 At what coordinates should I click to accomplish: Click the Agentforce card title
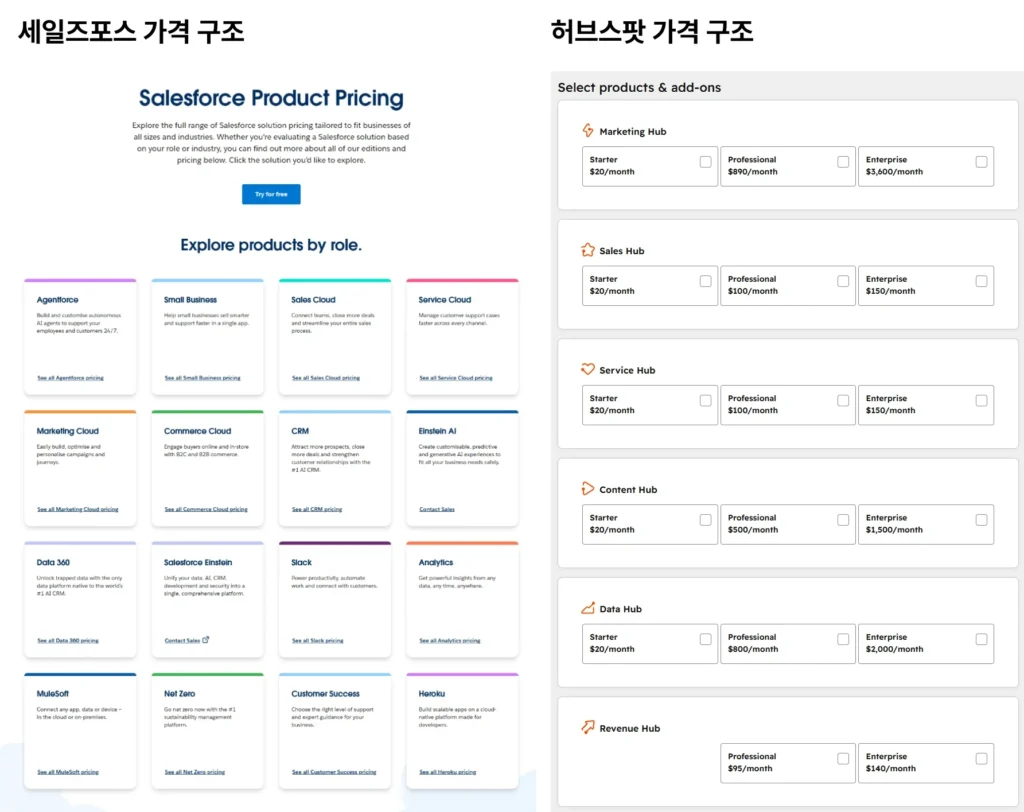pyautogui.click(x=57, y=299)
